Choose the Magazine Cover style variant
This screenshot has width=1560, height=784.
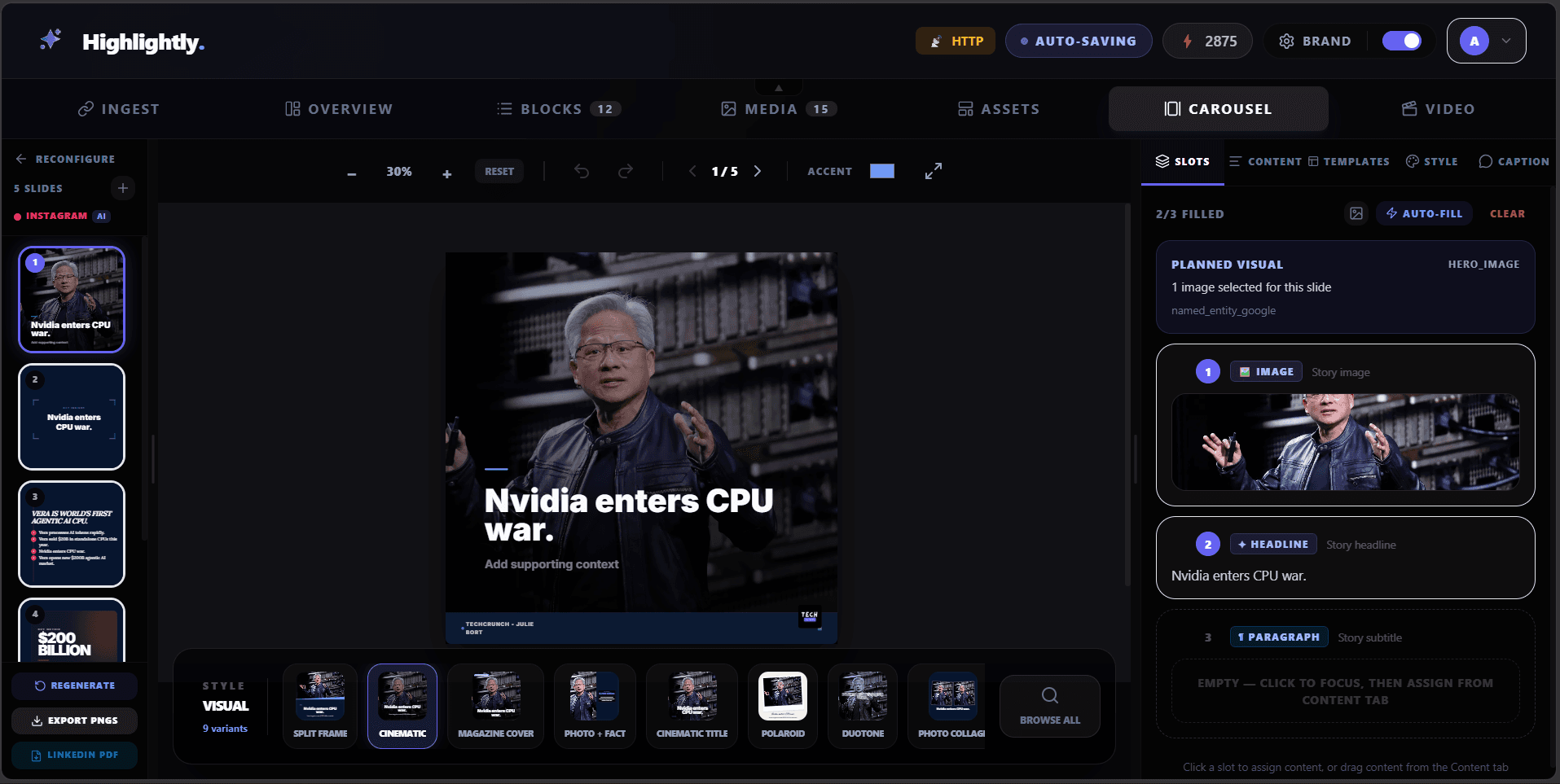pos(495,706)
